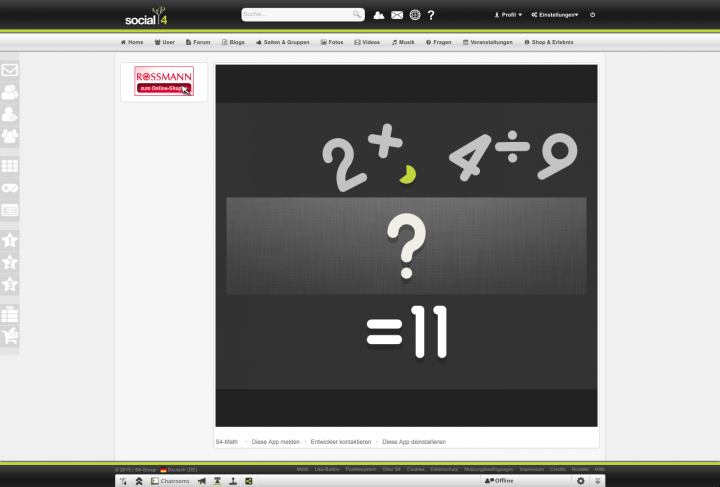Screen dimensions: 720x487
Task: Select the star number 1 sidebar icon
Action: pyautogui.click(x=10, y=240)
